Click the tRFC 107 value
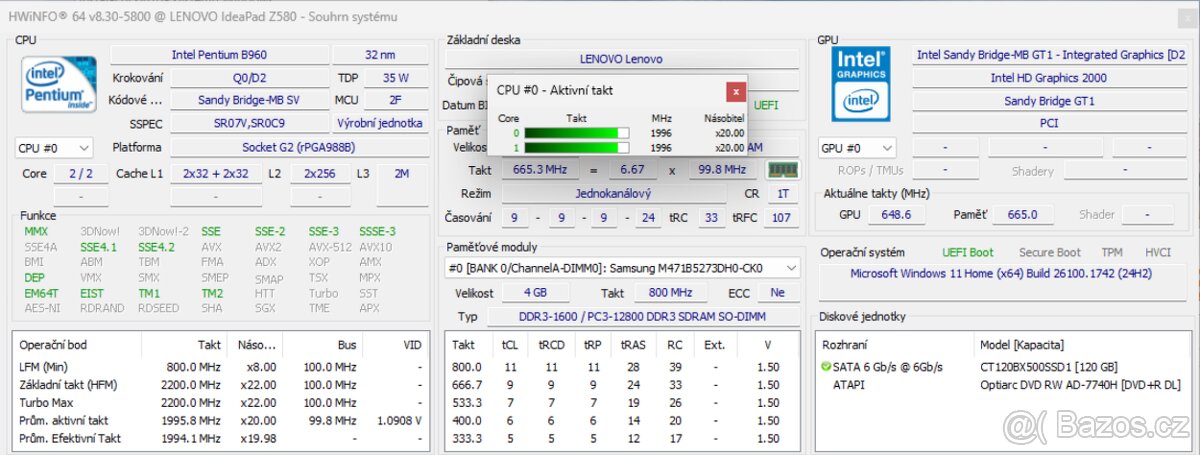 pos(781,218)
